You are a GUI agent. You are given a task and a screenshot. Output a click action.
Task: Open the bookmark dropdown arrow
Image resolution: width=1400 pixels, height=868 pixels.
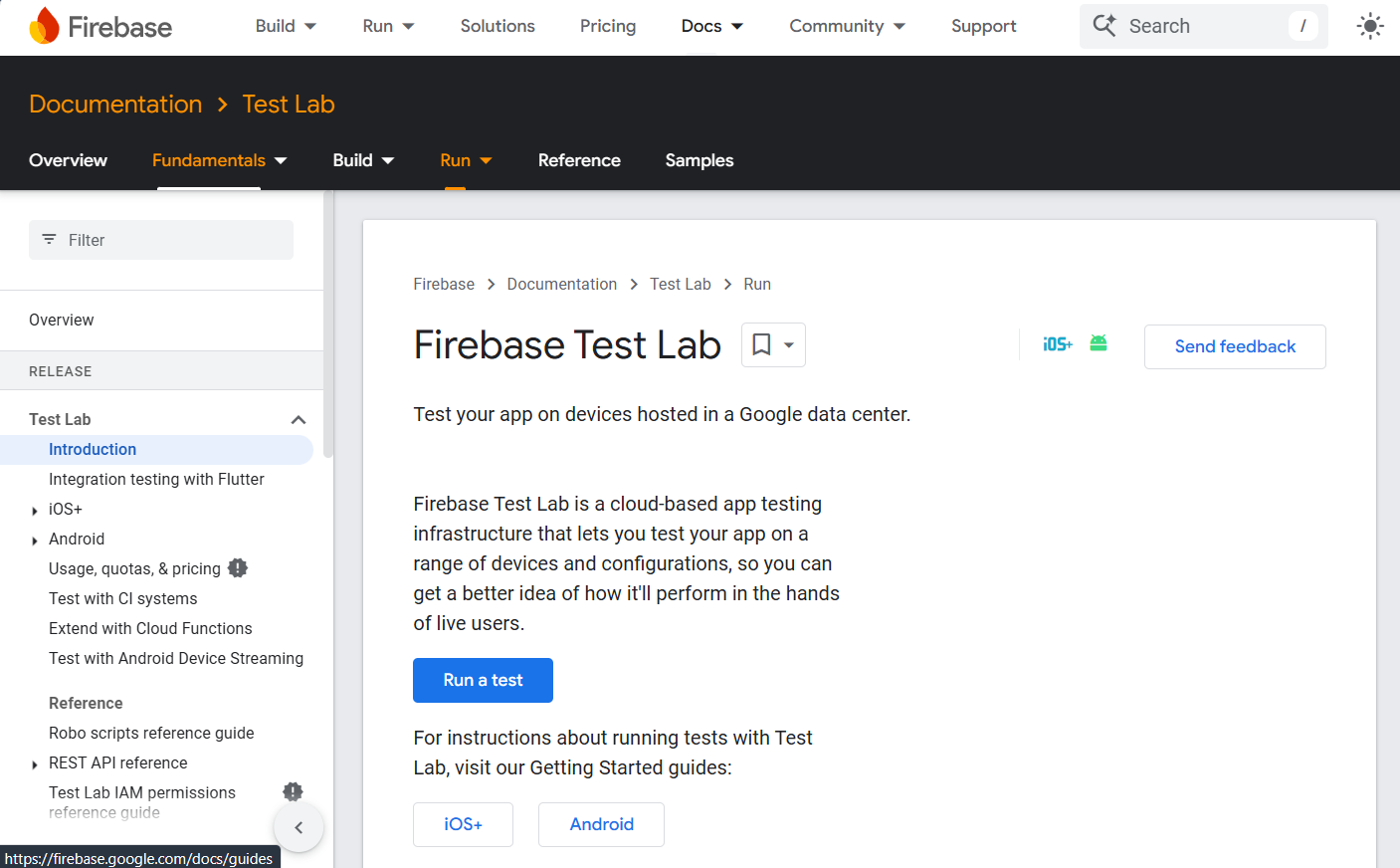789,345
